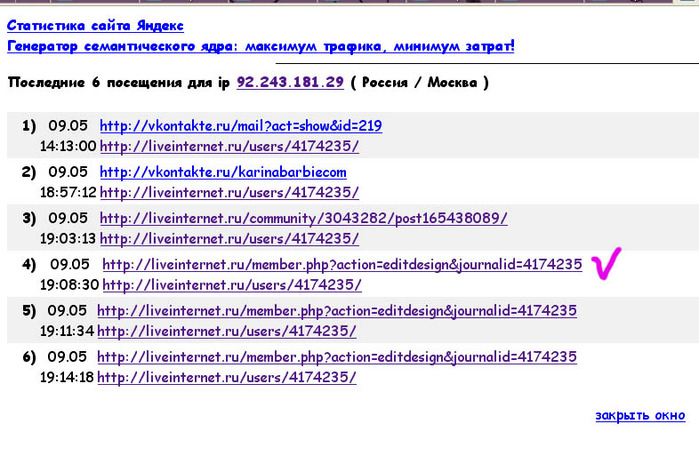Open the Генератор семантического ядра link

click(261, 46)
